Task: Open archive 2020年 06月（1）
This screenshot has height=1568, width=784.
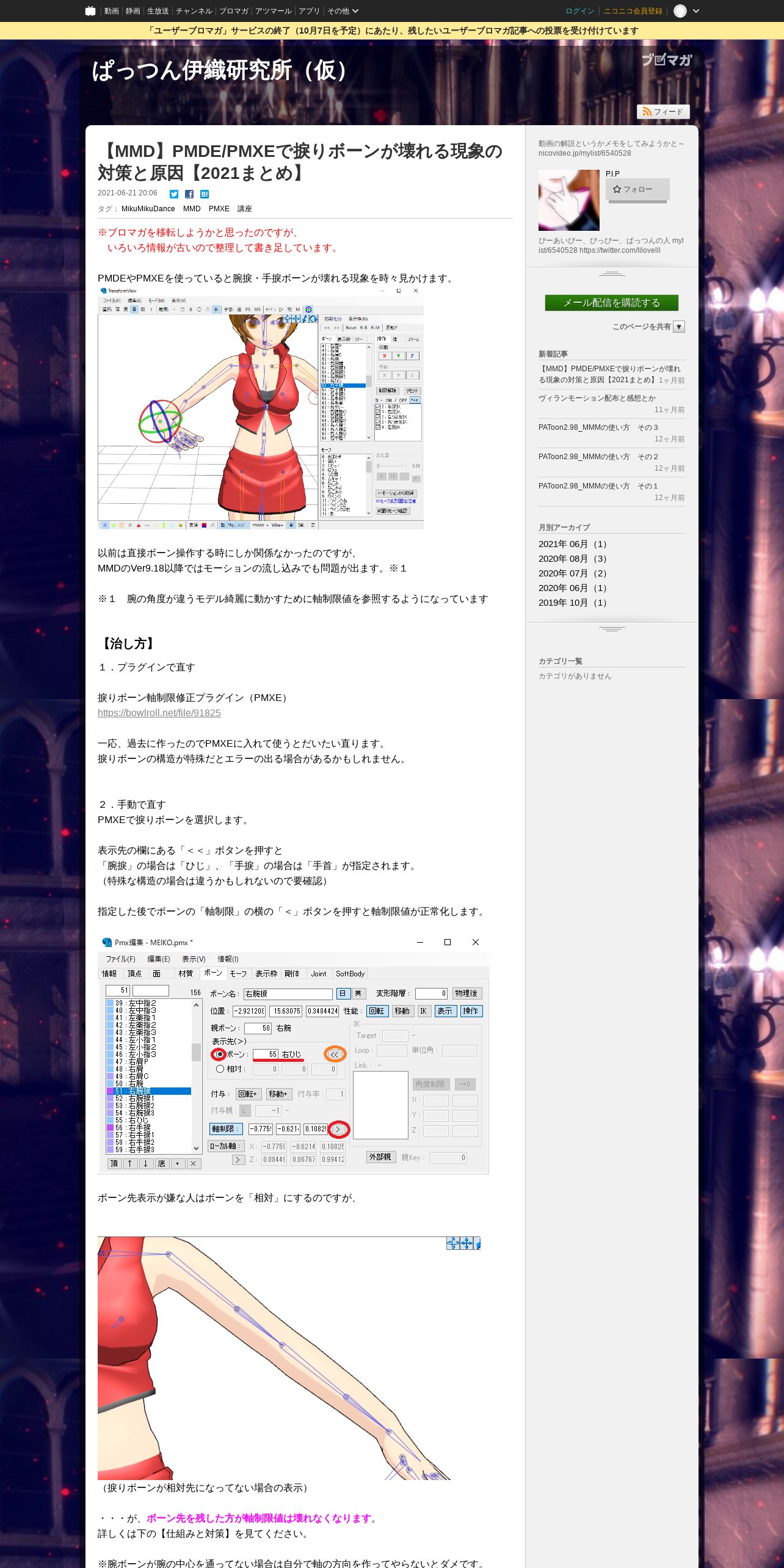Action: [572, 588]
